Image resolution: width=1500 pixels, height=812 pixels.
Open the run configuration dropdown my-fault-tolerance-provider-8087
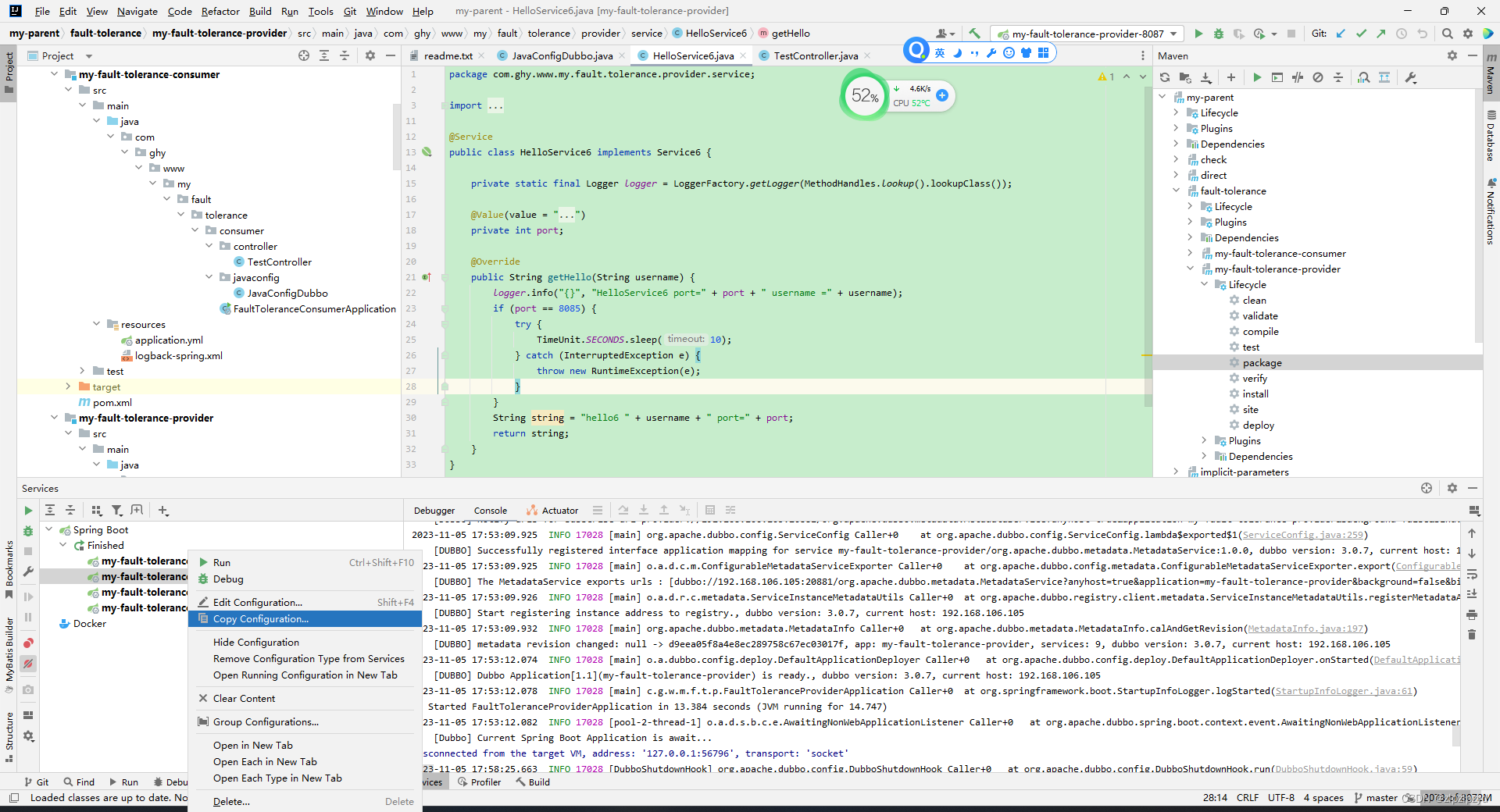[x=1086, y=34]
